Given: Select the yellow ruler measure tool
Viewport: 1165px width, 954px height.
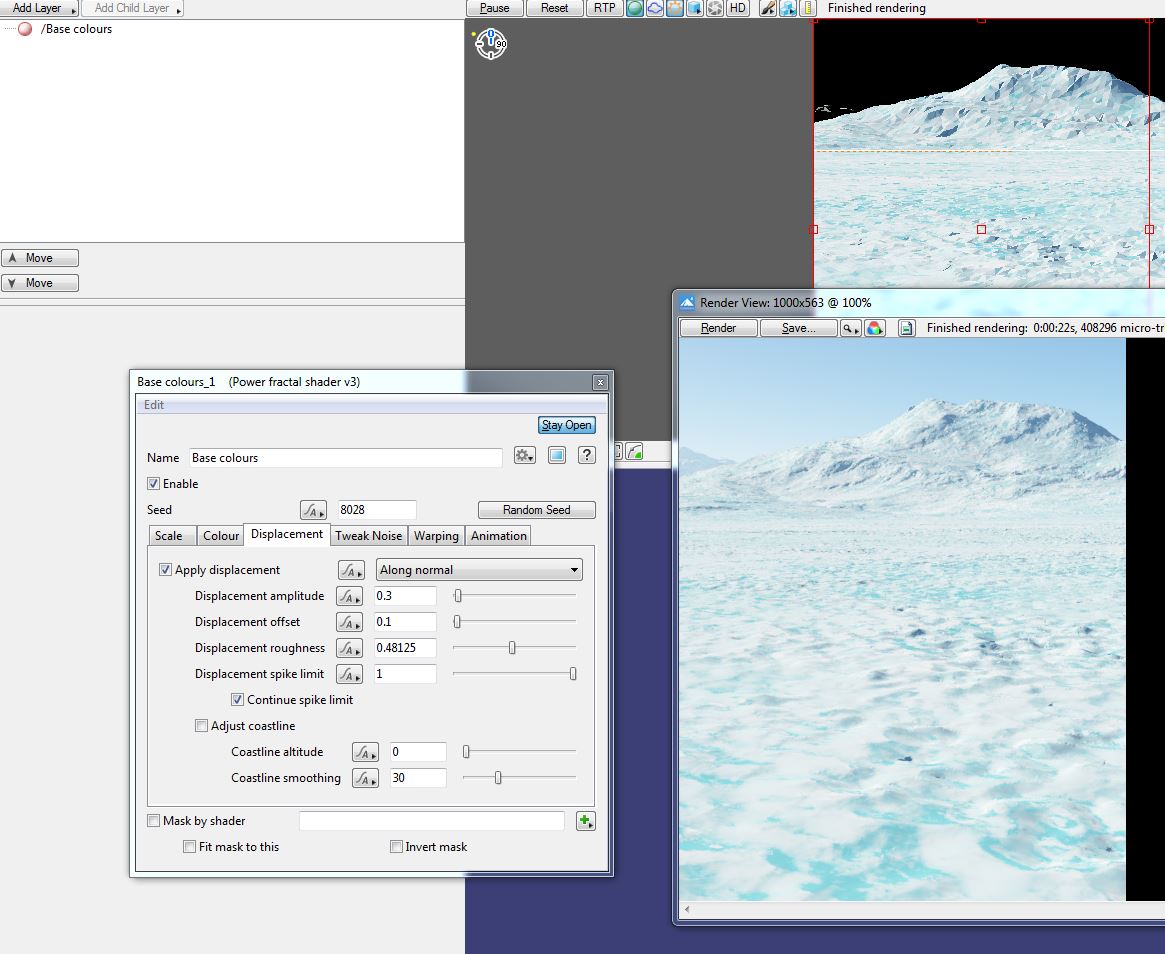Looking at the screenshot, I should point(808,8).
